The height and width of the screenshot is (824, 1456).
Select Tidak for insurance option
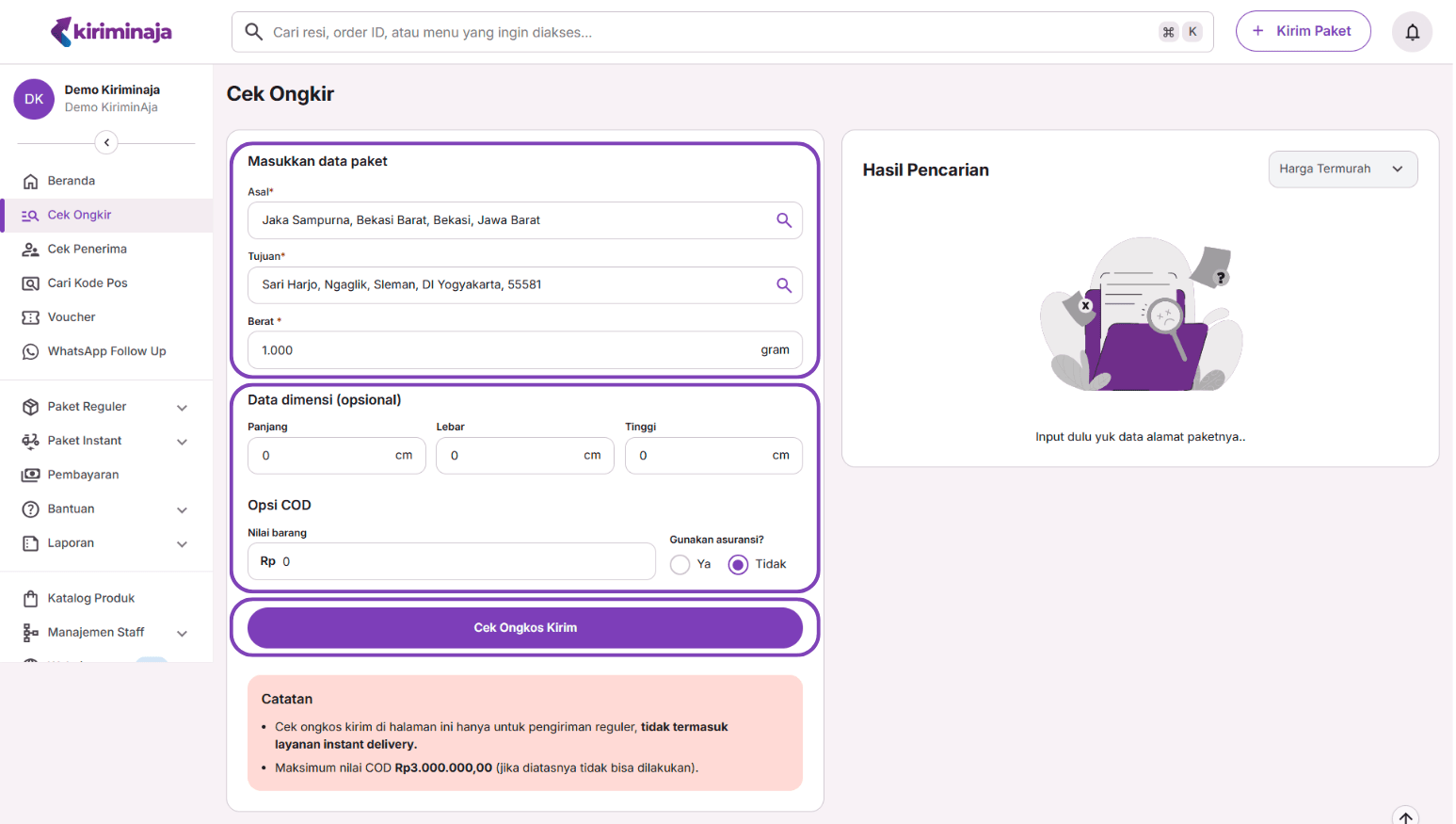739,564
